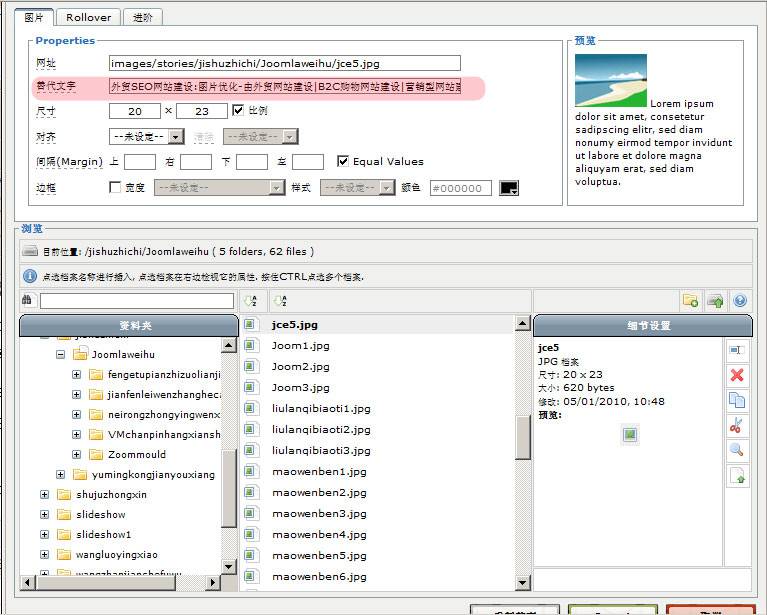This screenshot has height=615, width=767.
Task: Open the help icon in browser toolbar
Action: point(740,300)
